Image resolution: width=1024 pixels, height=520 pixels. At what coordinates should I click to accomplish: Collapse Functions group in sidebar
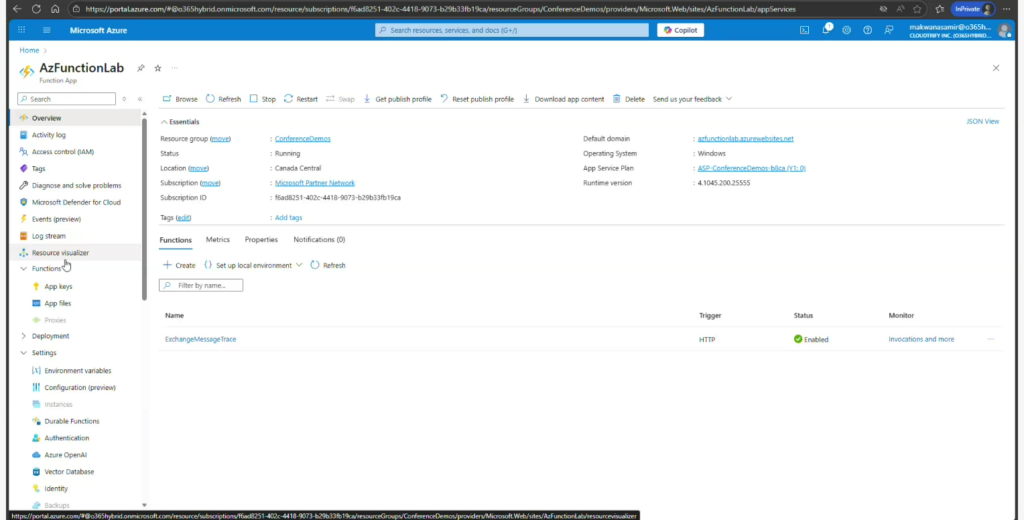pyautogui.click(x=24, y=268)
